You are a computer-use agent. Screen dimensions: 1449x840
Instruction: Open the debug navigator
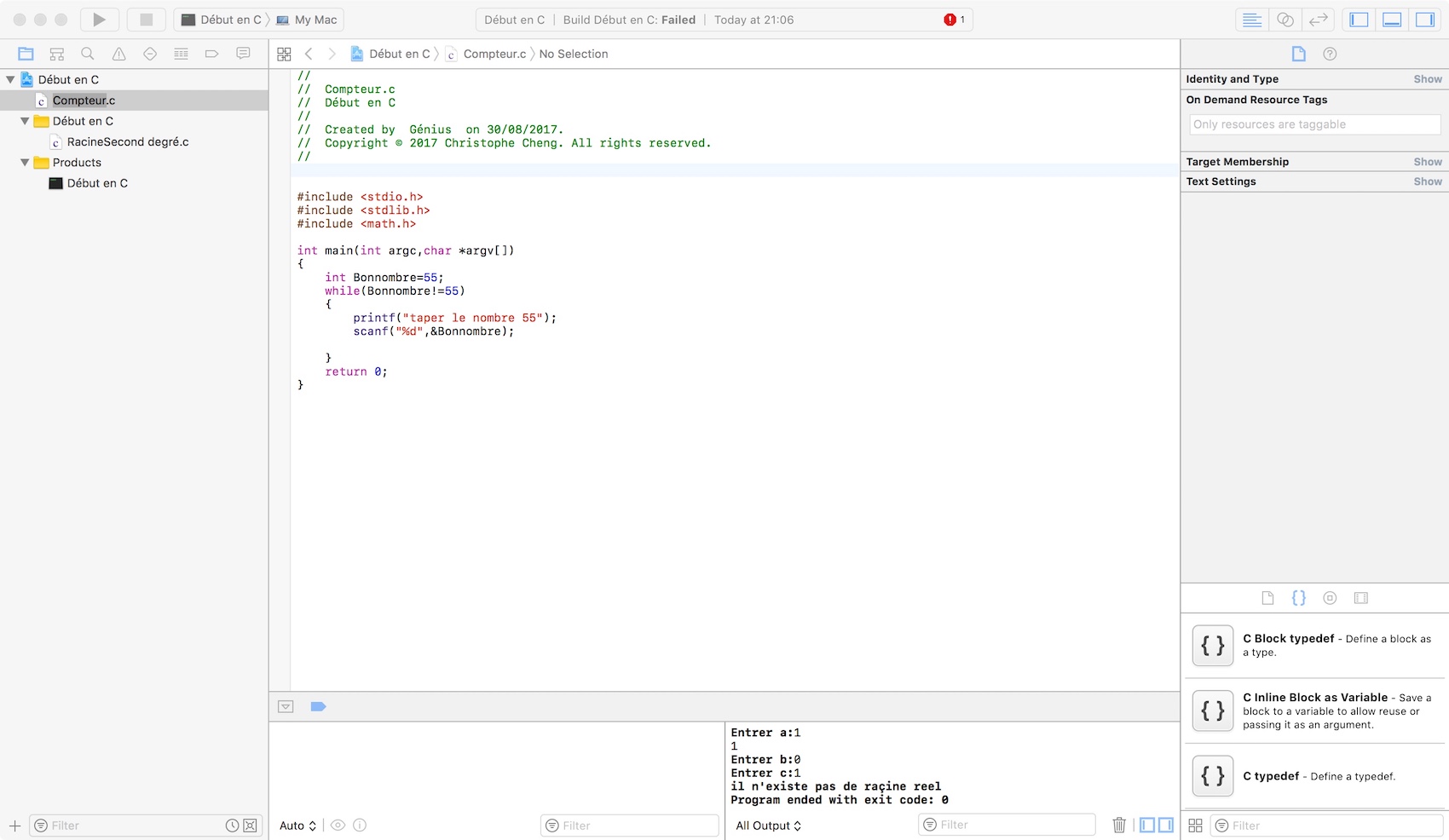click(x=181, y=54)
